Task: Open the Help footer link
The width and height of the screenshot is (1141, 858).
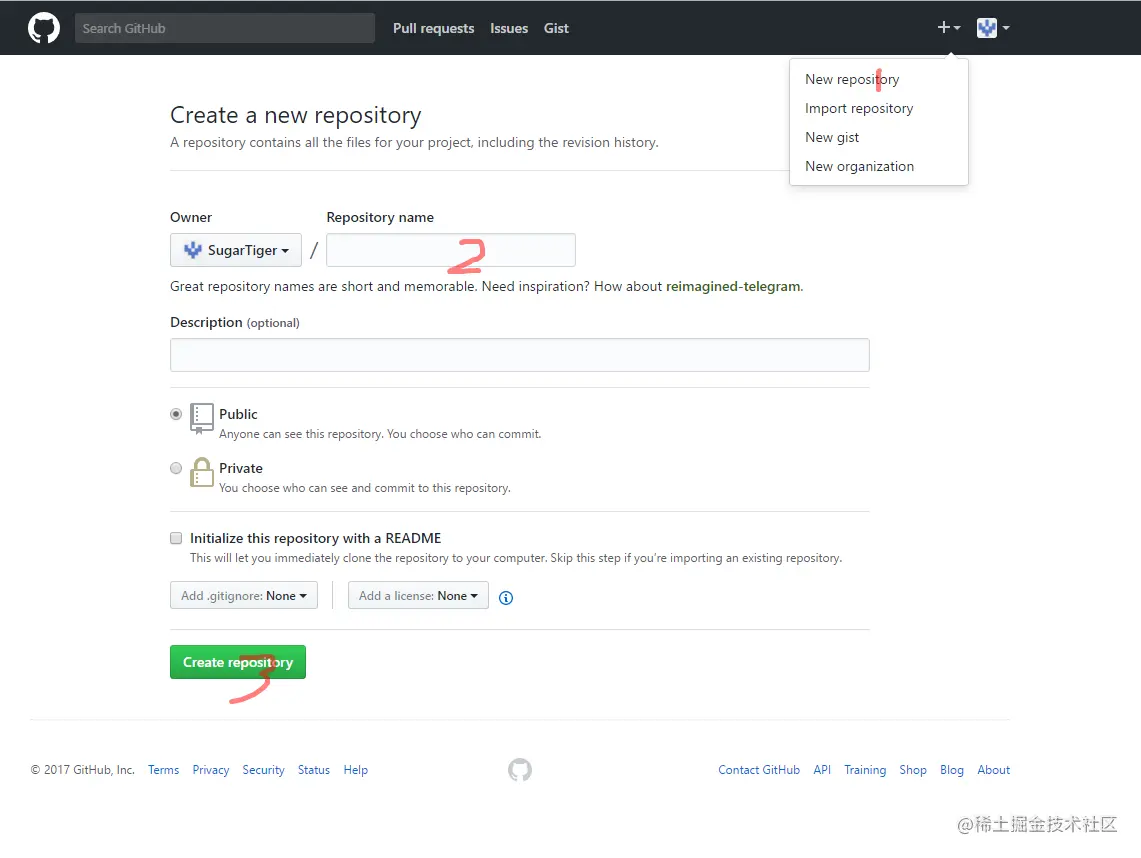Action: click(356, 770)
